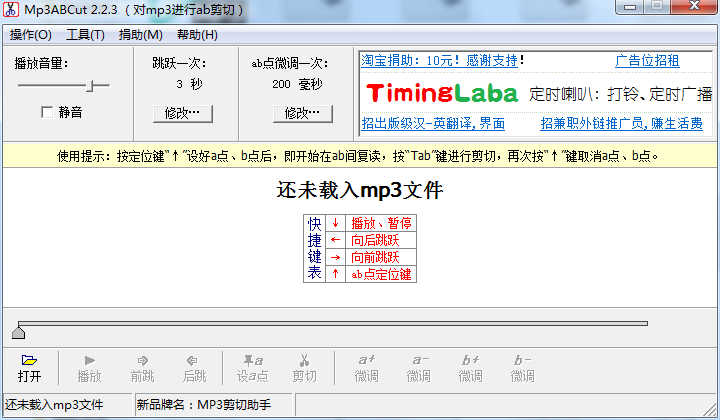Click status bar 还未载入mp3文件 panel
Screen dimensions: 720x420
(68, 405)
